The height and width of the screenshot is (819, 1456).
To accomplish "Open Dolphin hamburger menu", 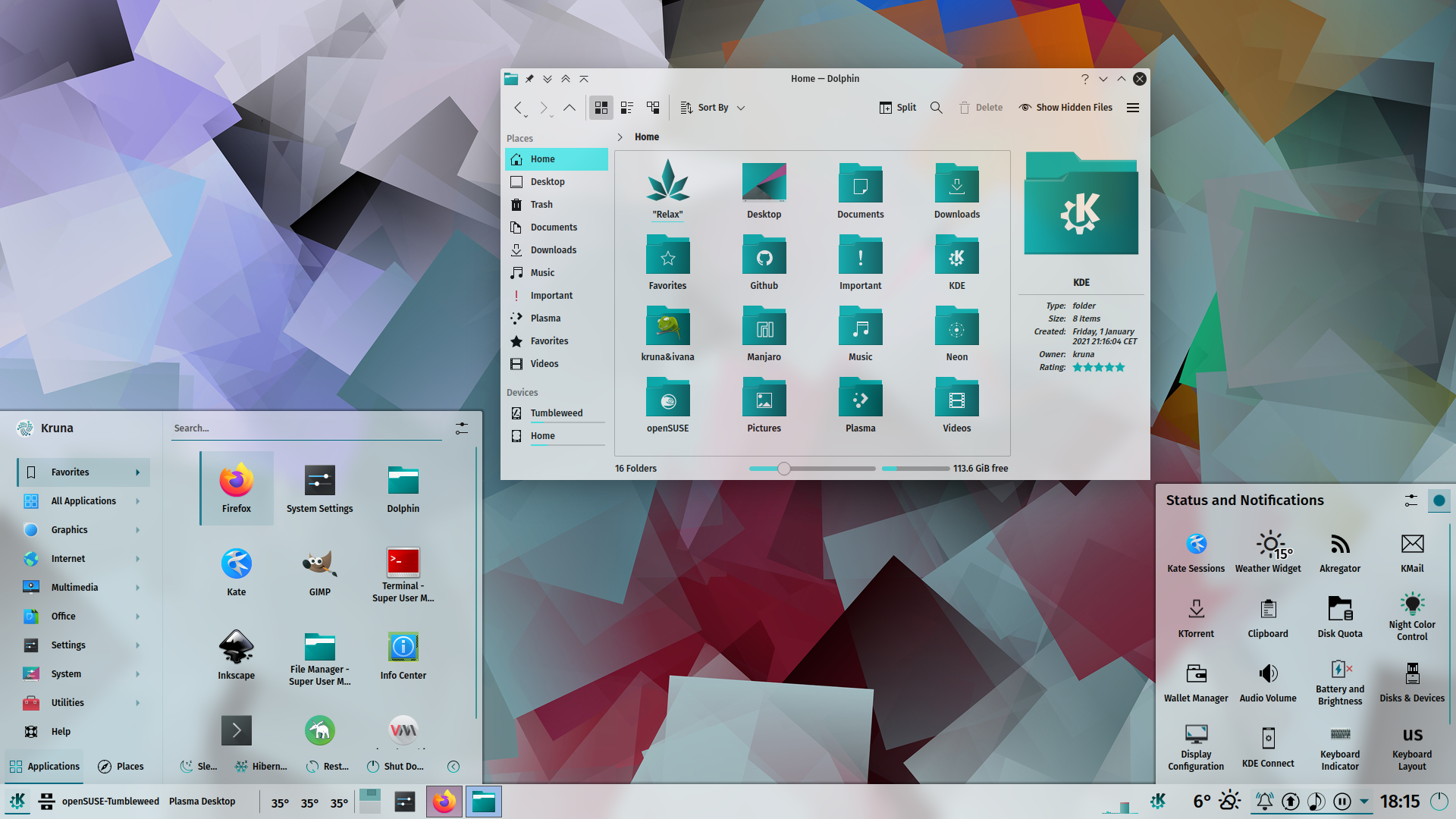I will coord(1133,108).
